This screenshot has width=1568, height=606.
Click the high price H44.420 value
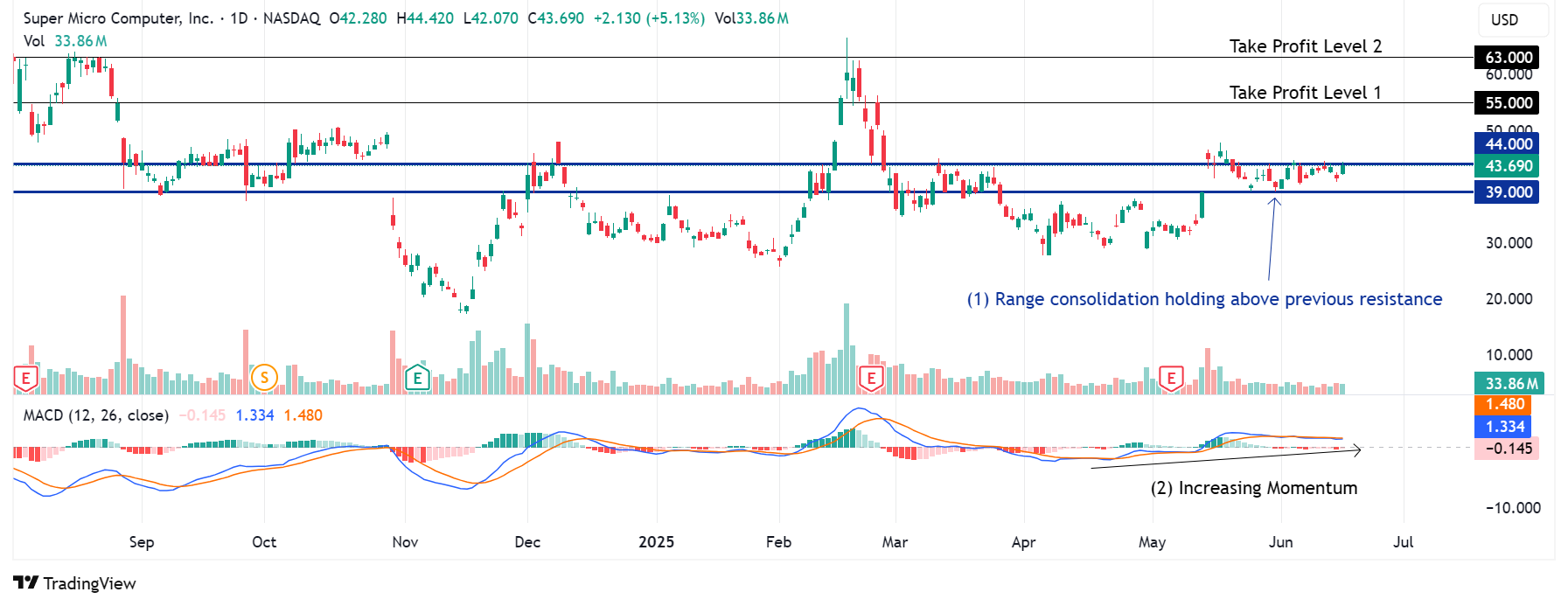(425, 18)
